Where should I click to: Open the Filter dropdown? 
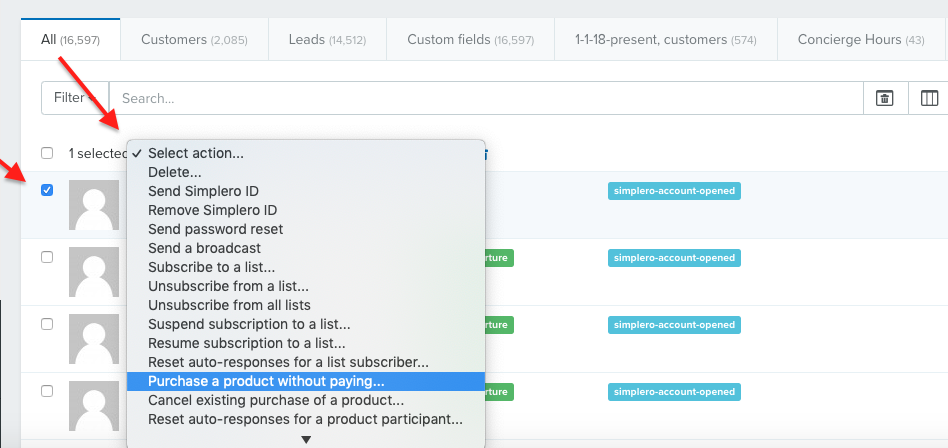tap(74, 98)
